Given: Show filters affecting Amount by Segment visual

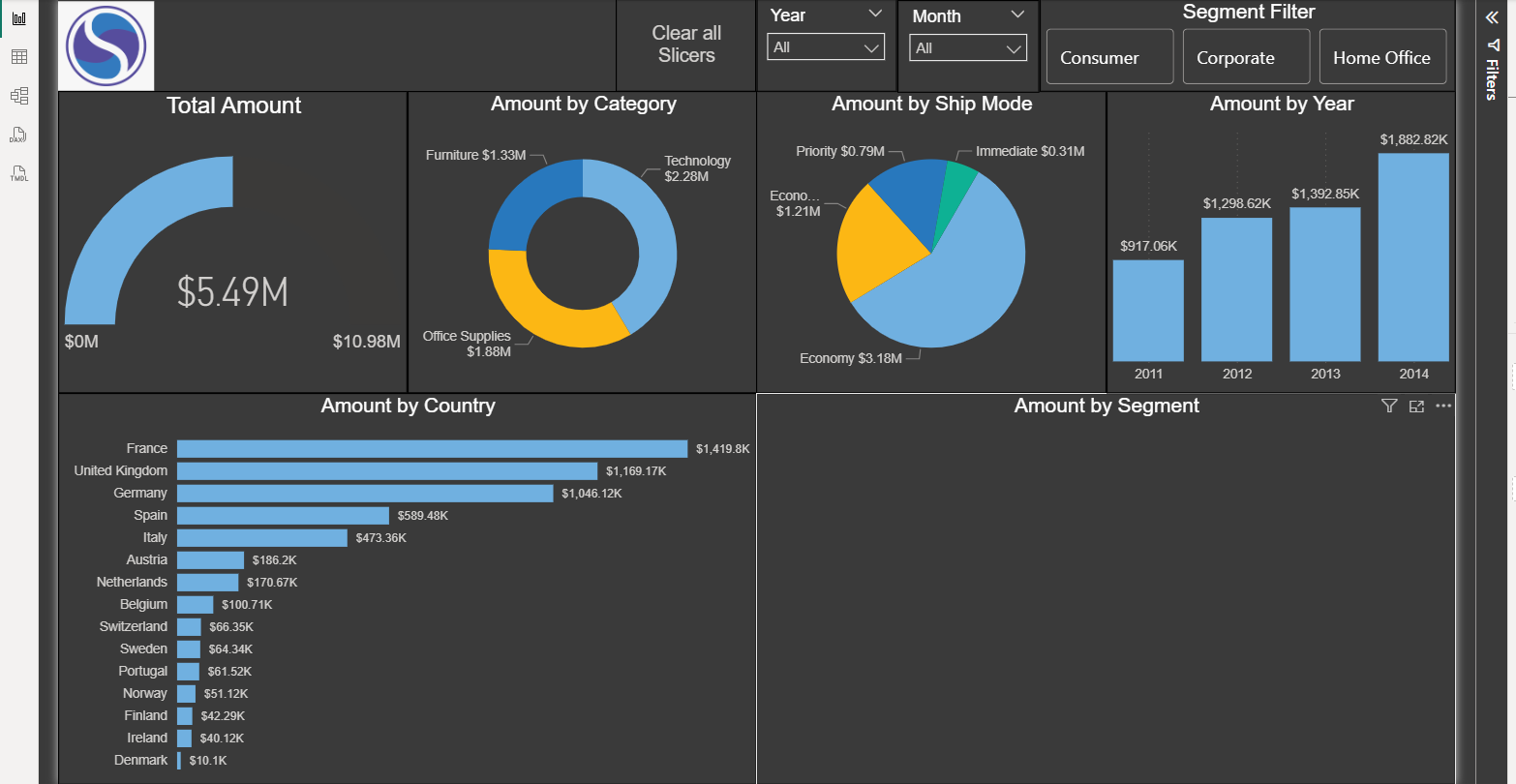Looking at the screenshot, I should click(1389, 407).
